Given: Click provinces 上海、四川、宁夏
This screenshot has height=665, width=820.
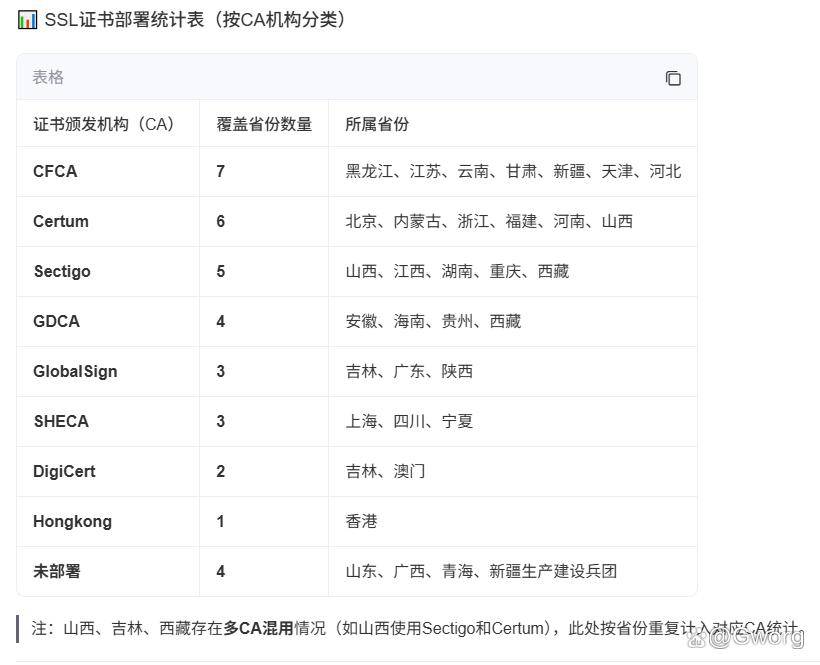Looking at the screenshot, I should tap(409, 421).
